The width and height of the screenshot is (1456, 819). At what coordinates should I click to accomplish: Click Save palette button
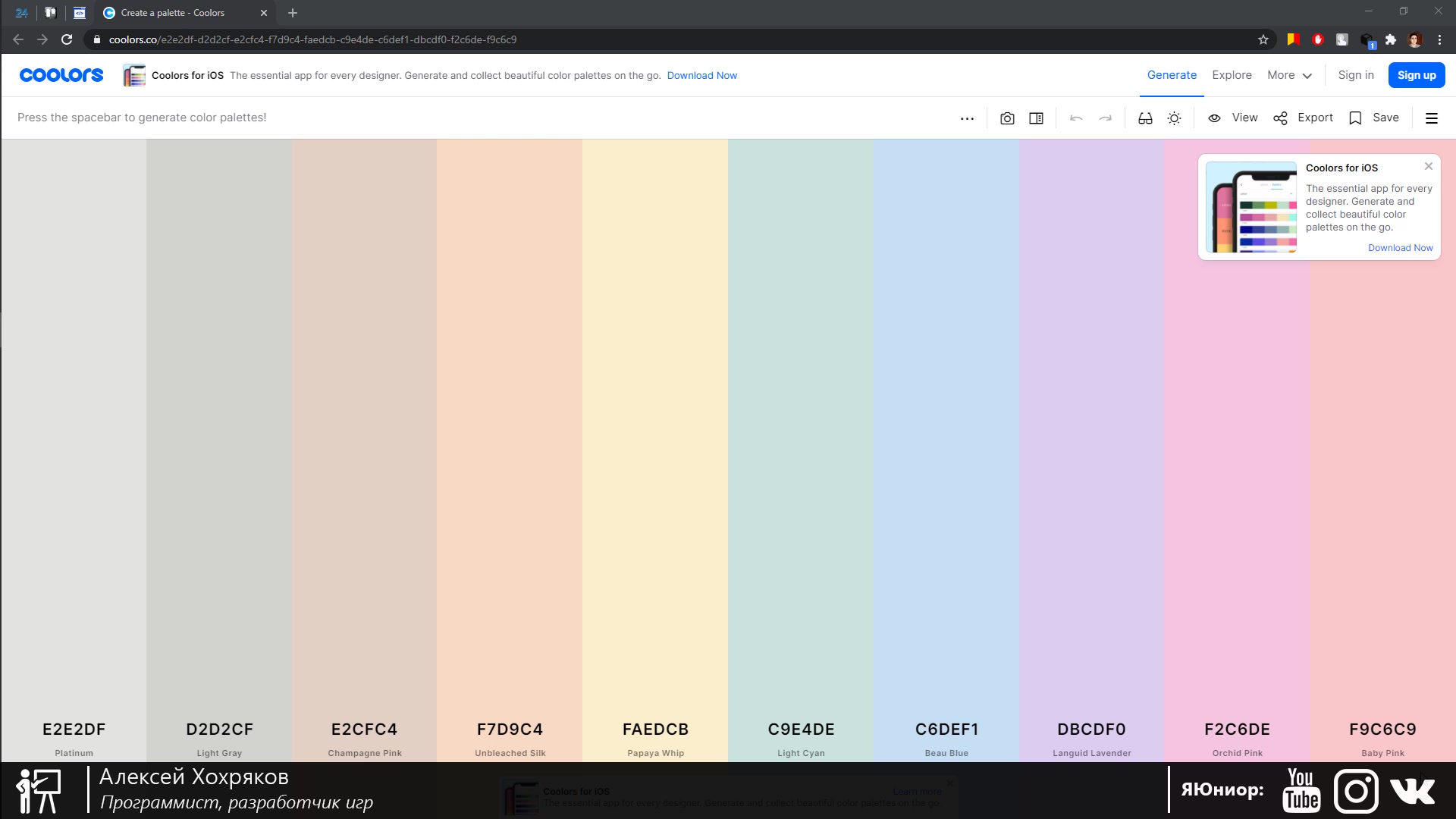click(1376, 117)
